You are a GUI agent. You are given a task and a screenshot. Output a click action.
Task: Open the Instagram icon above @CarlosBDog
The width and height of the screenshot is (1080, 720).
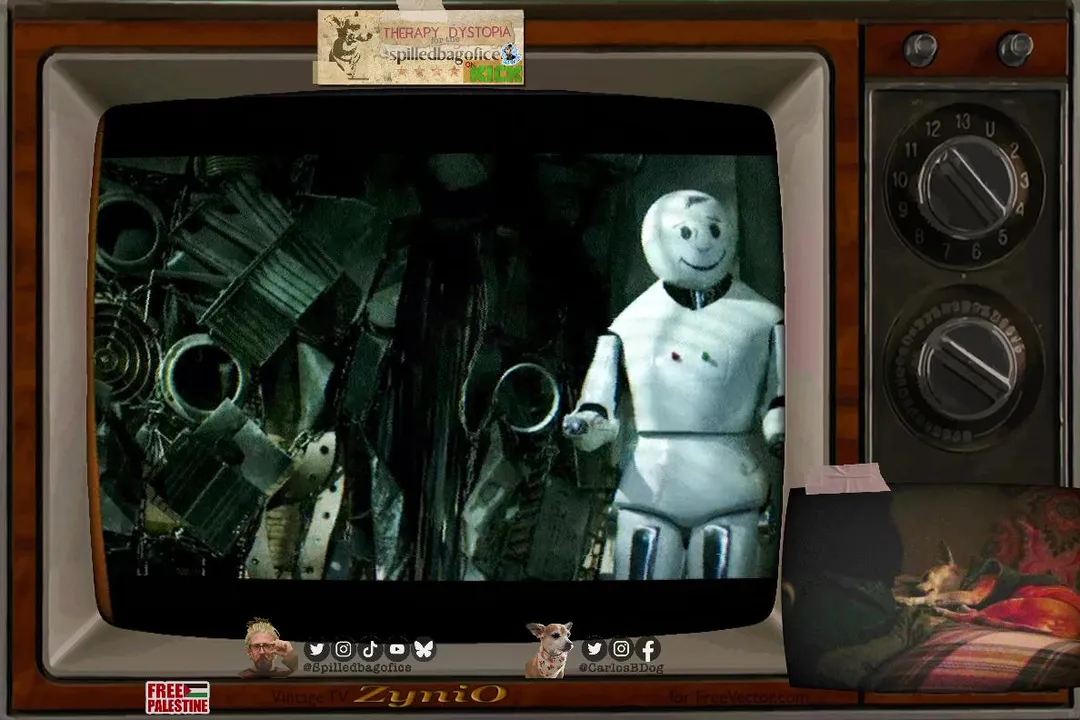tap(621, 648)
